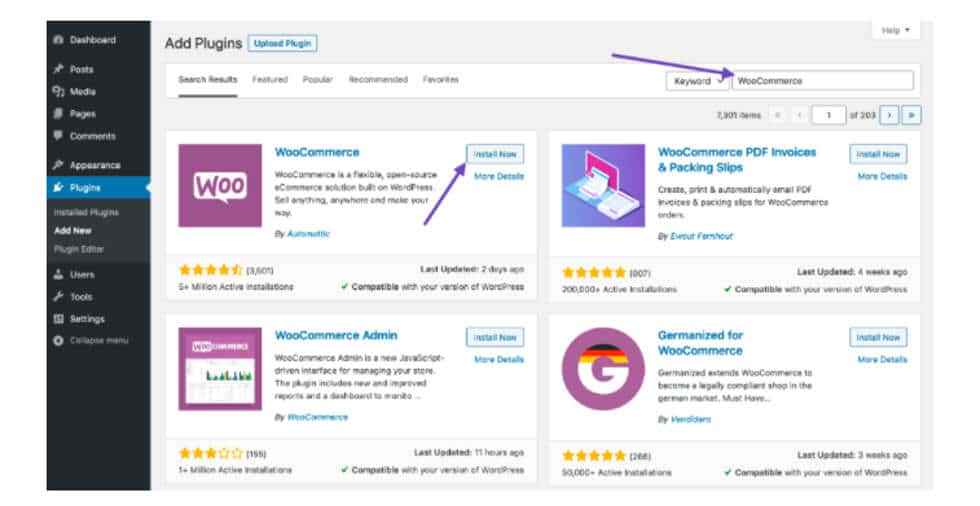The image size is (980, 506).
Task: Collapse the sidebar via Collapse menu
Action: [x=99, y=340]
